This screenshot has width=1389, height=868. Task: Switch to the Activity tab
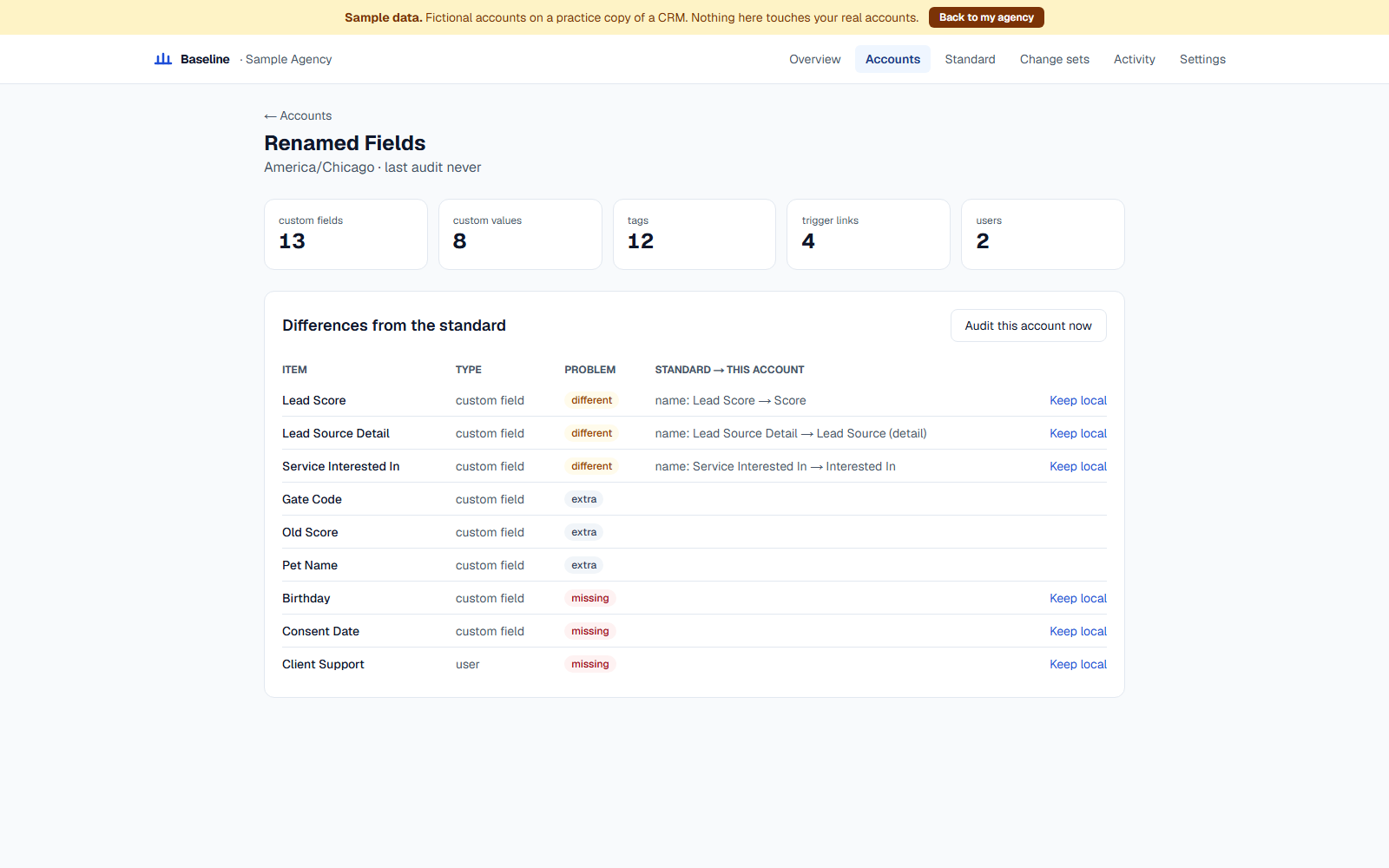pos(1134,59)
